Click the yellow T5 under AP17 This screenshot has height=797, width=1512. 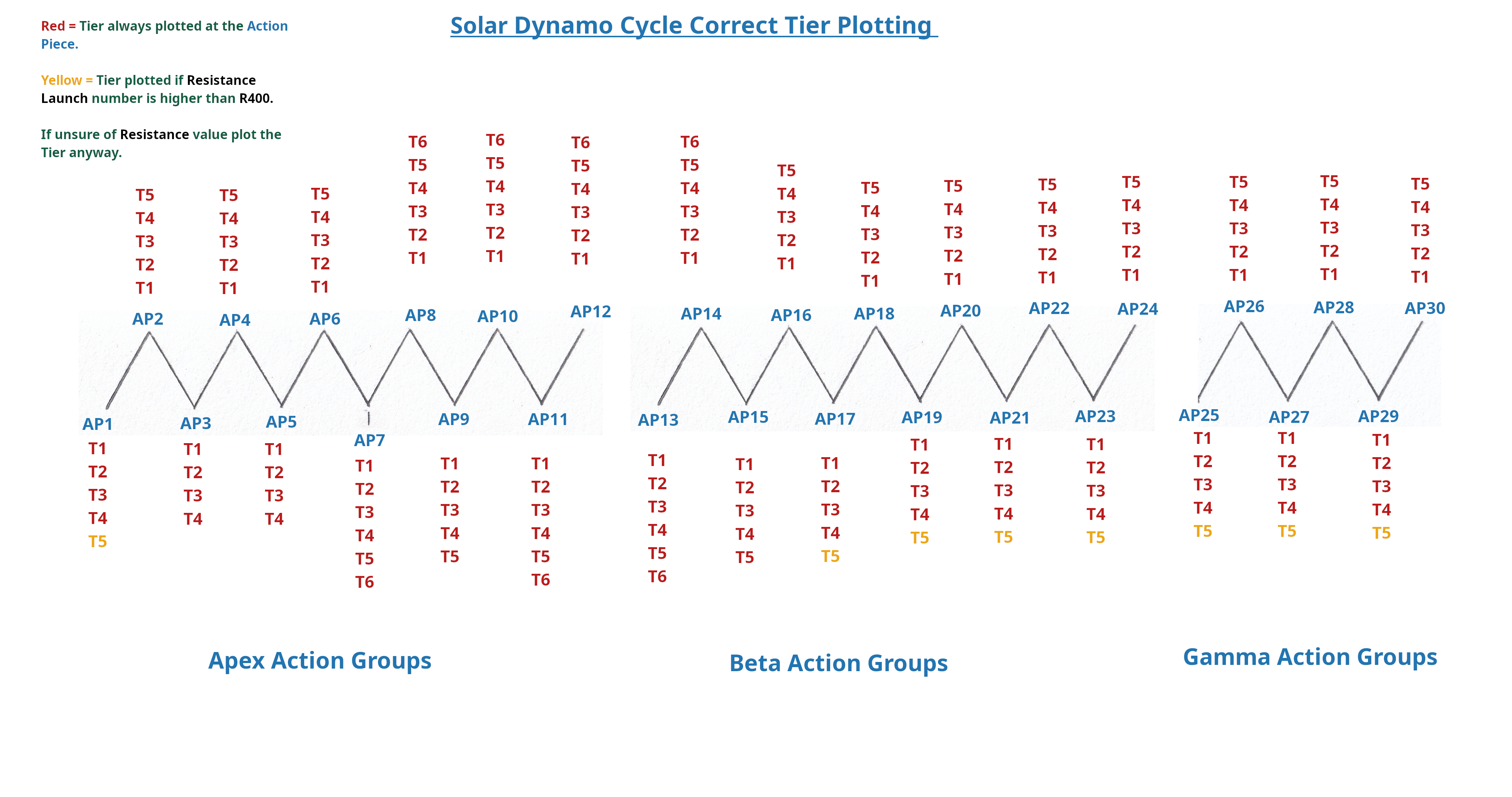tap(831, 556)
